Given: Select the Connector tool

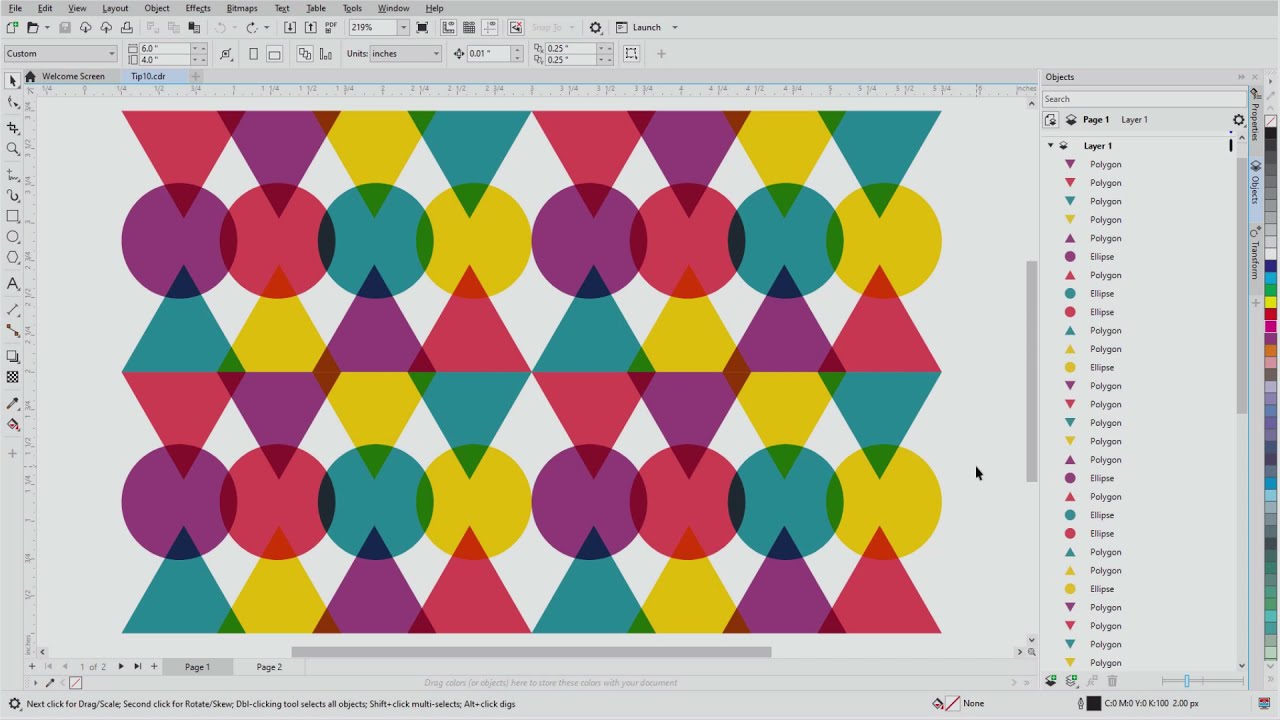Looking at the screenshot, I should tap(13, 330).
